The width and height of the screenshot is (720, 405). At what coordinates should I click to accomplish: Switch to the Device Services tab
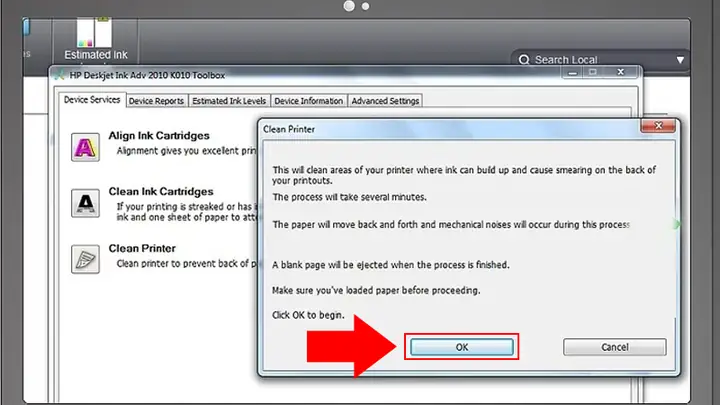pyautogui.click(x=92, y=100)
